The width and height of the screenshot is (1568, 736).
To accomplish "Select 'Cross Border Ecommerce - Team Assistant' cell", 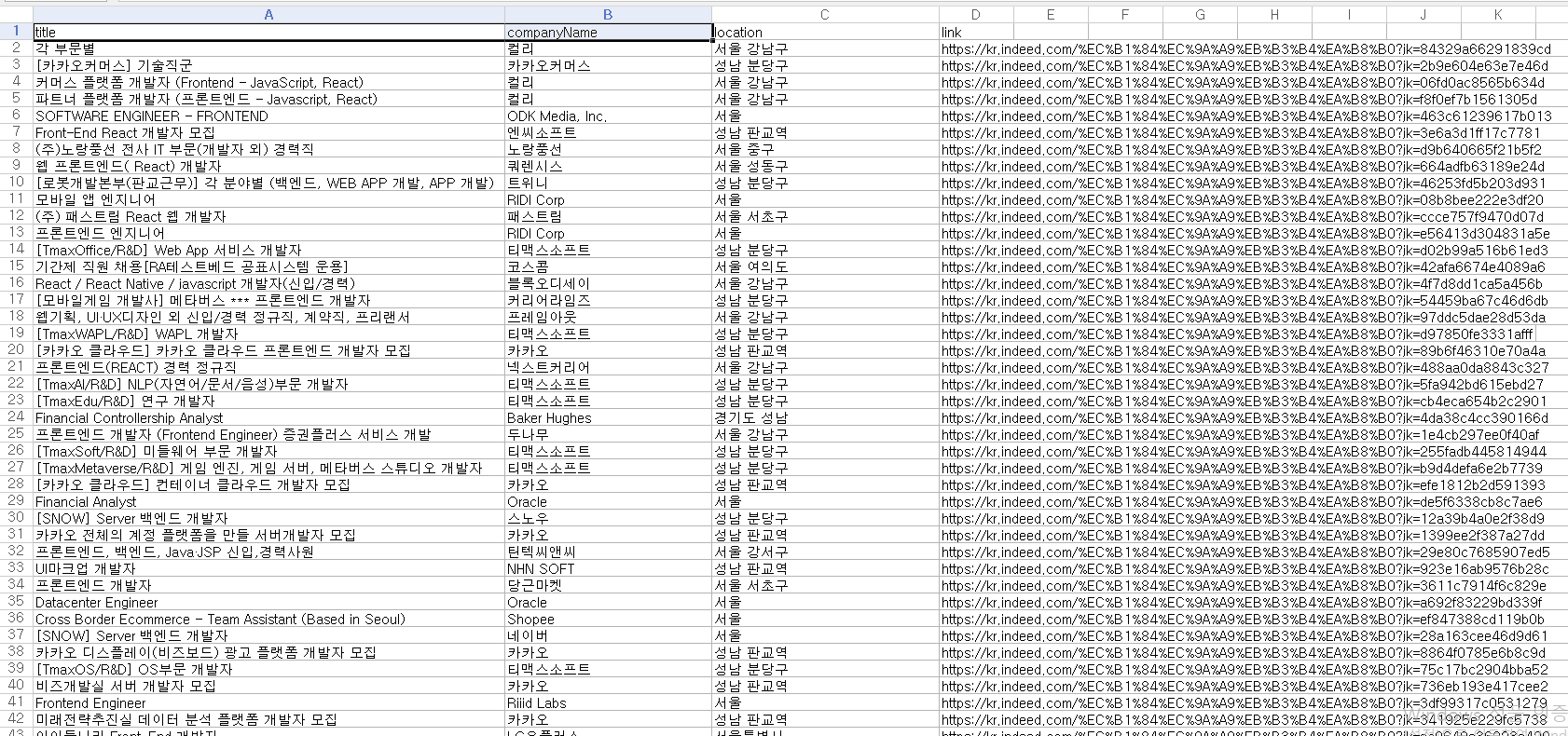I will [268, 619].
